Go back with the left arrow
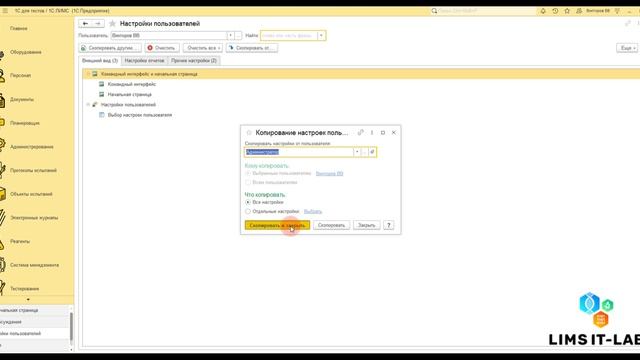This screenshot has width=640, height=360. point(85,24)
